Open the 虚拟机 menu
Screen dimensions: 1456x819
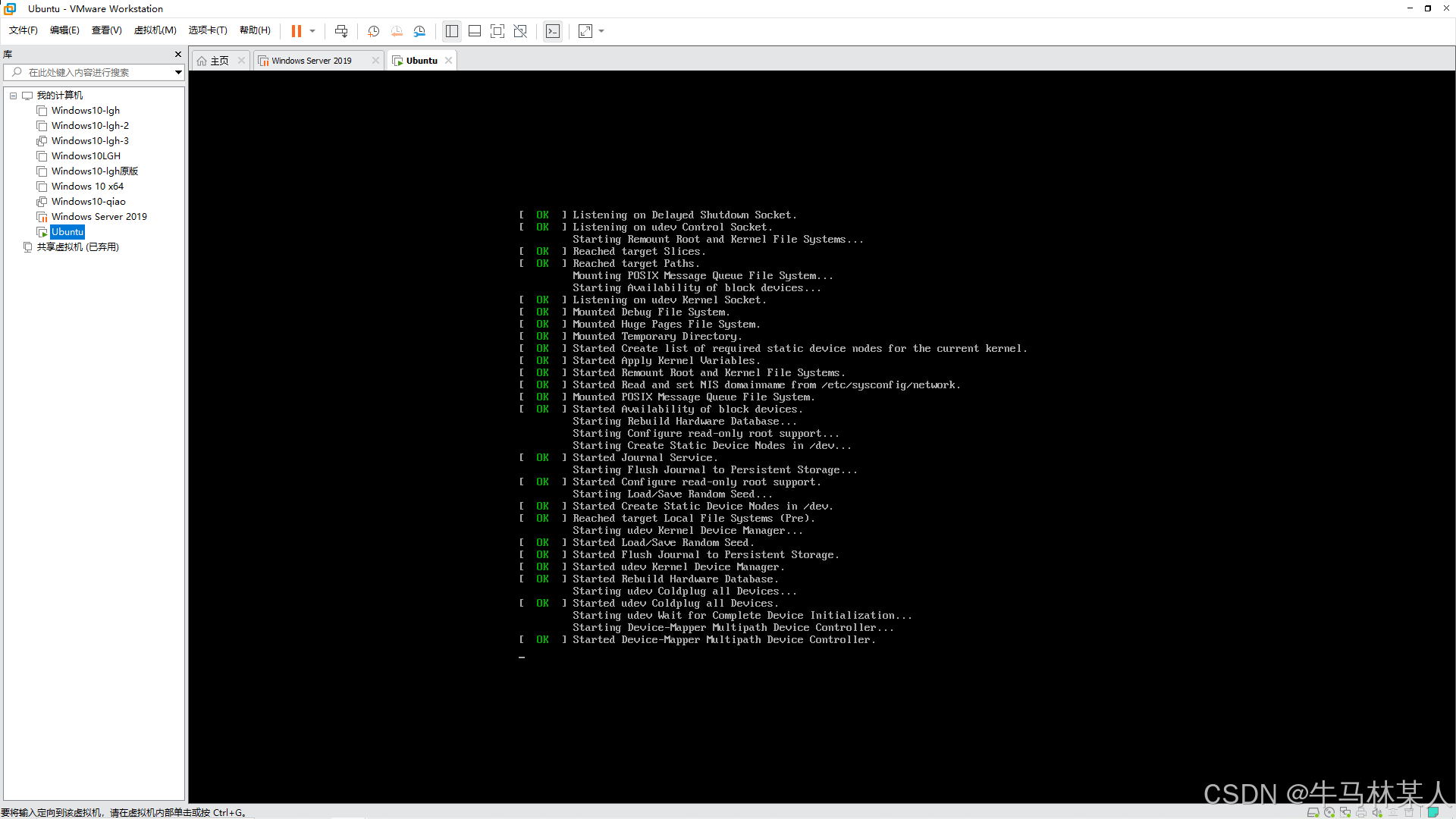[155, 30]
